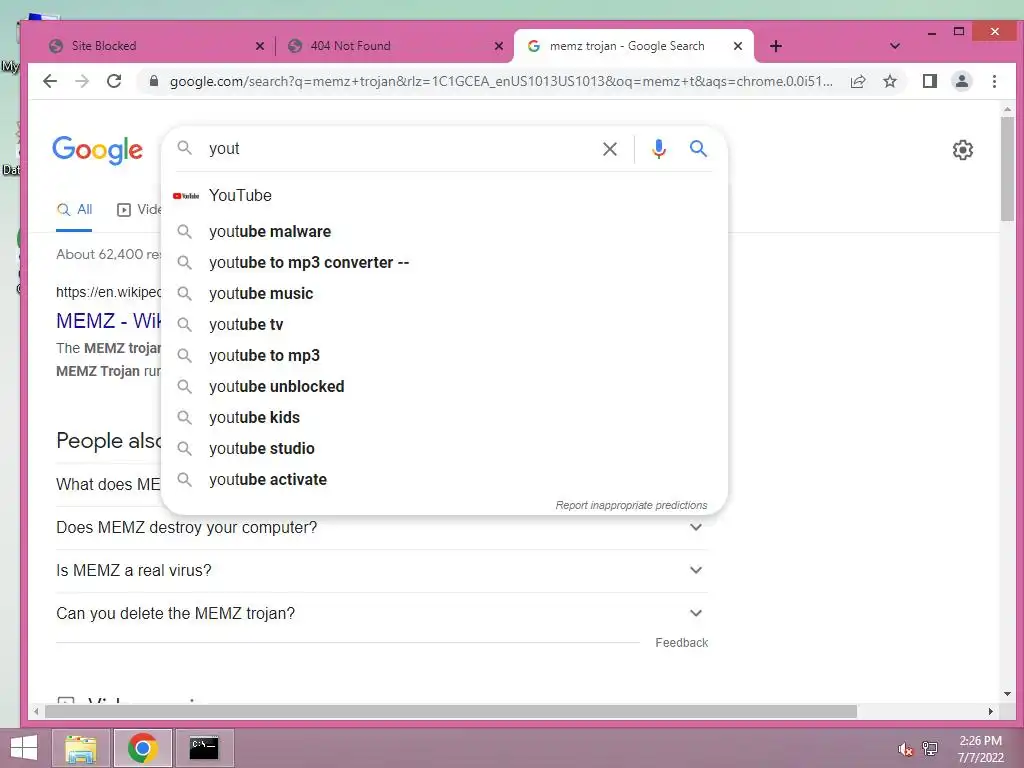This screenshot has height=768, width=1024.
Task: Bookmark this page with the star
Action: (x=890, y=82)
